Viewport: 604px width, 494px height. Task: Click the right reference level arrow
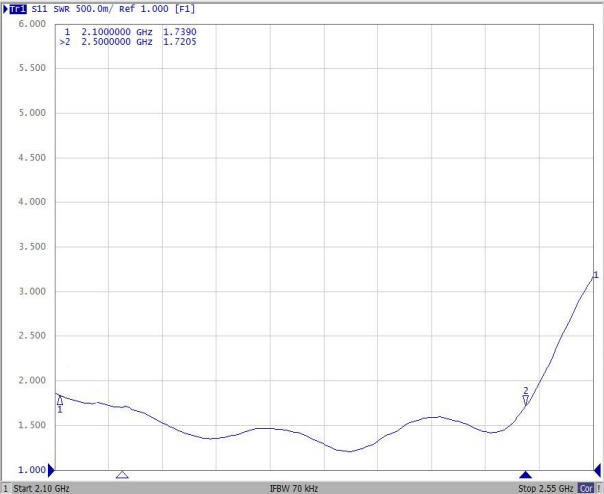pos(598,470)
